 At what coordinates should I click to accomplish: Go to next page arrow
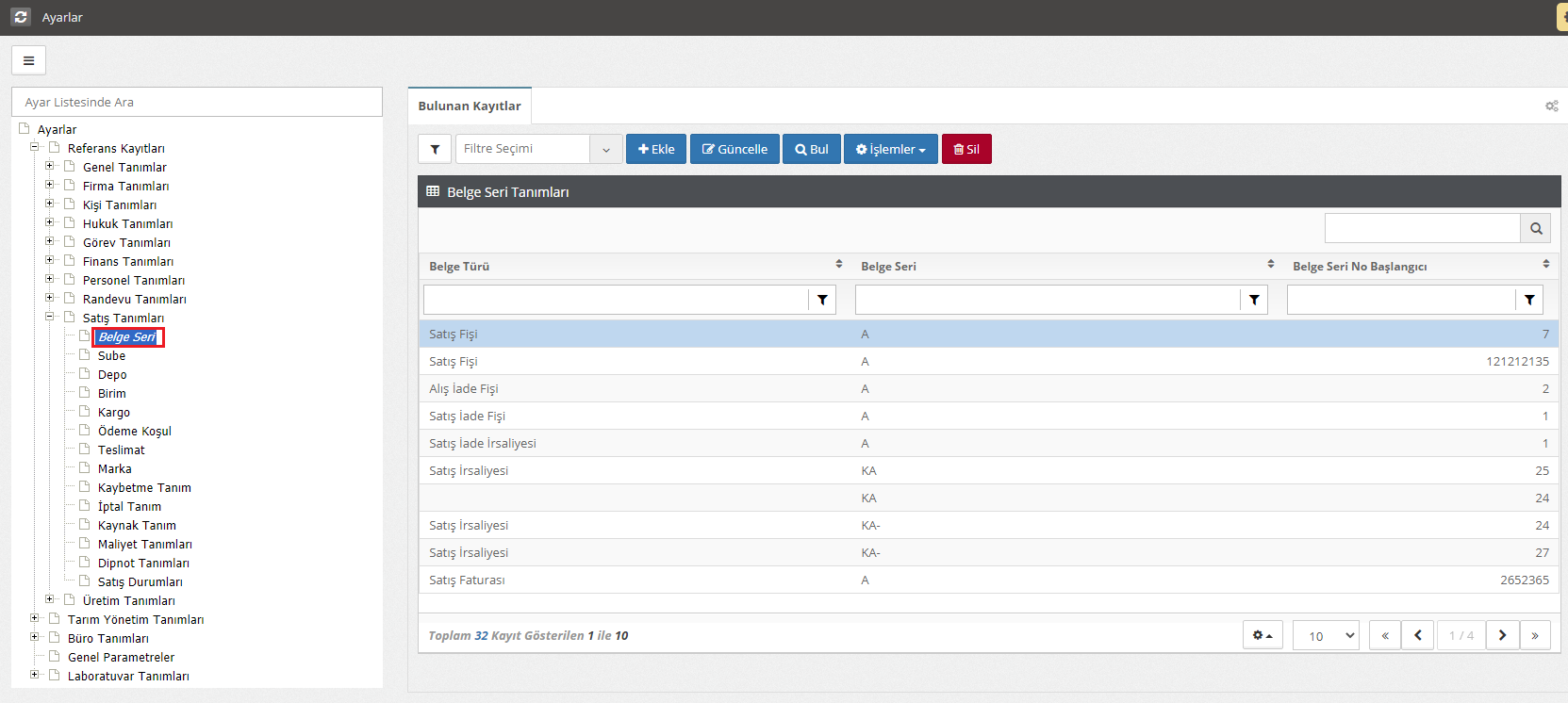[1502, 635]
